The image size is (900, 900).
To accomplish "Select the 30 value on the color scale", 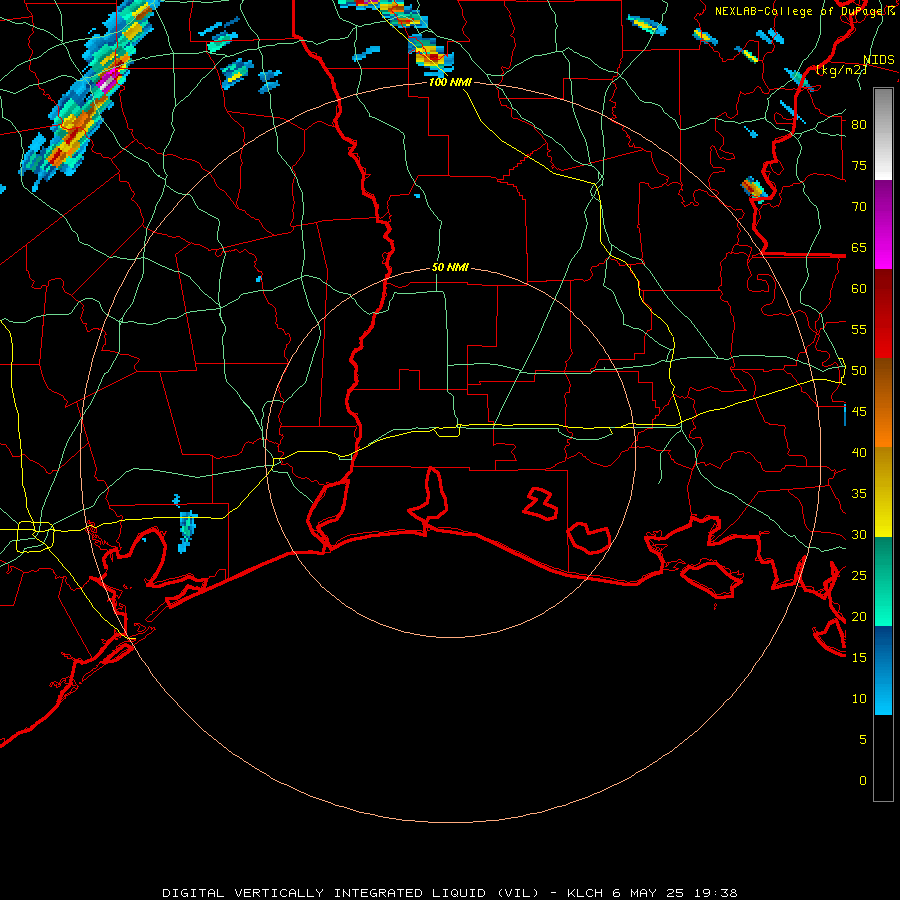I will coord(859,535).
